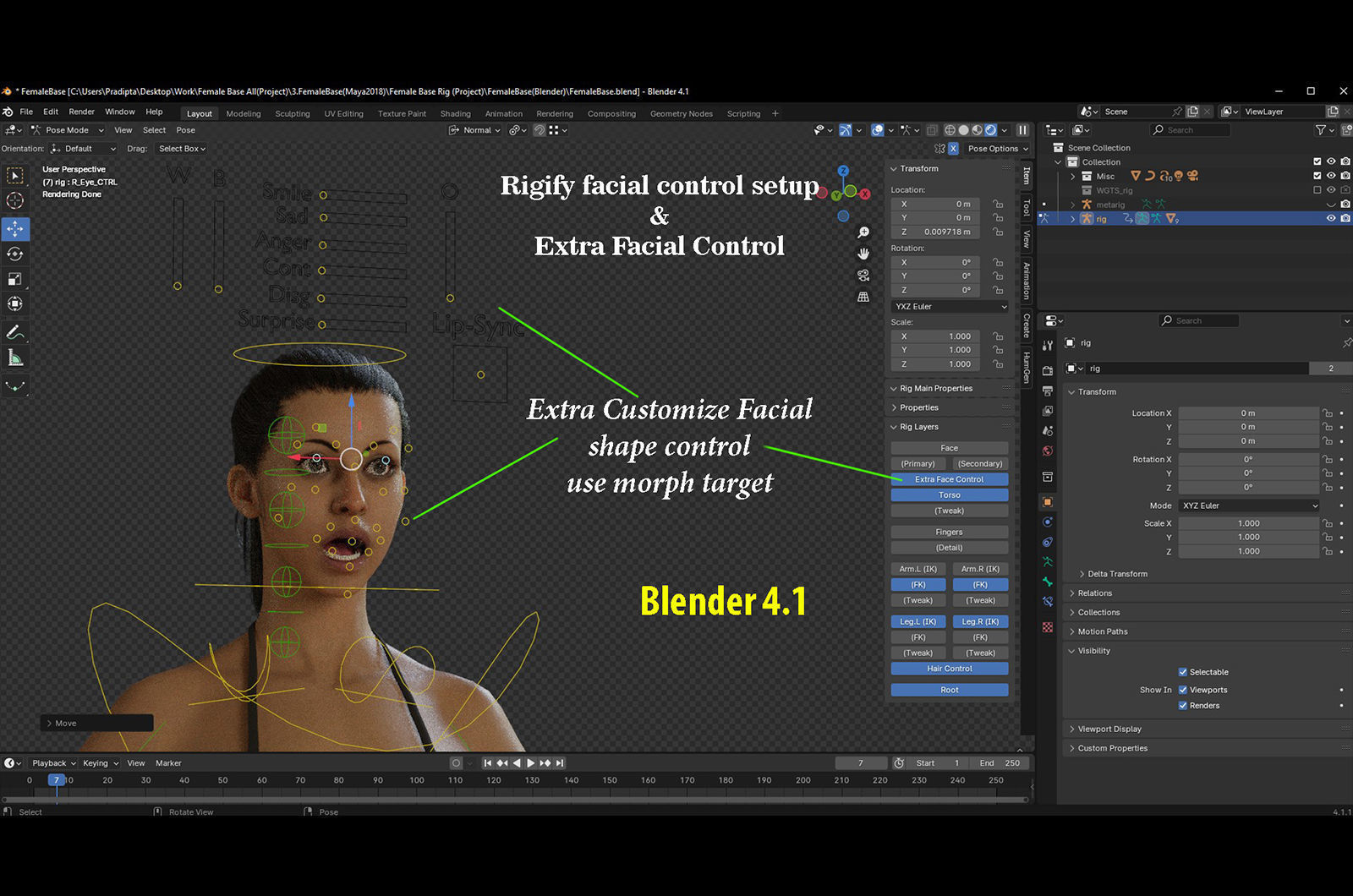This screenshot has height=896, width=1353.
Task: Open the Bone properties tab icon
Action: (x=1048, y=582)
